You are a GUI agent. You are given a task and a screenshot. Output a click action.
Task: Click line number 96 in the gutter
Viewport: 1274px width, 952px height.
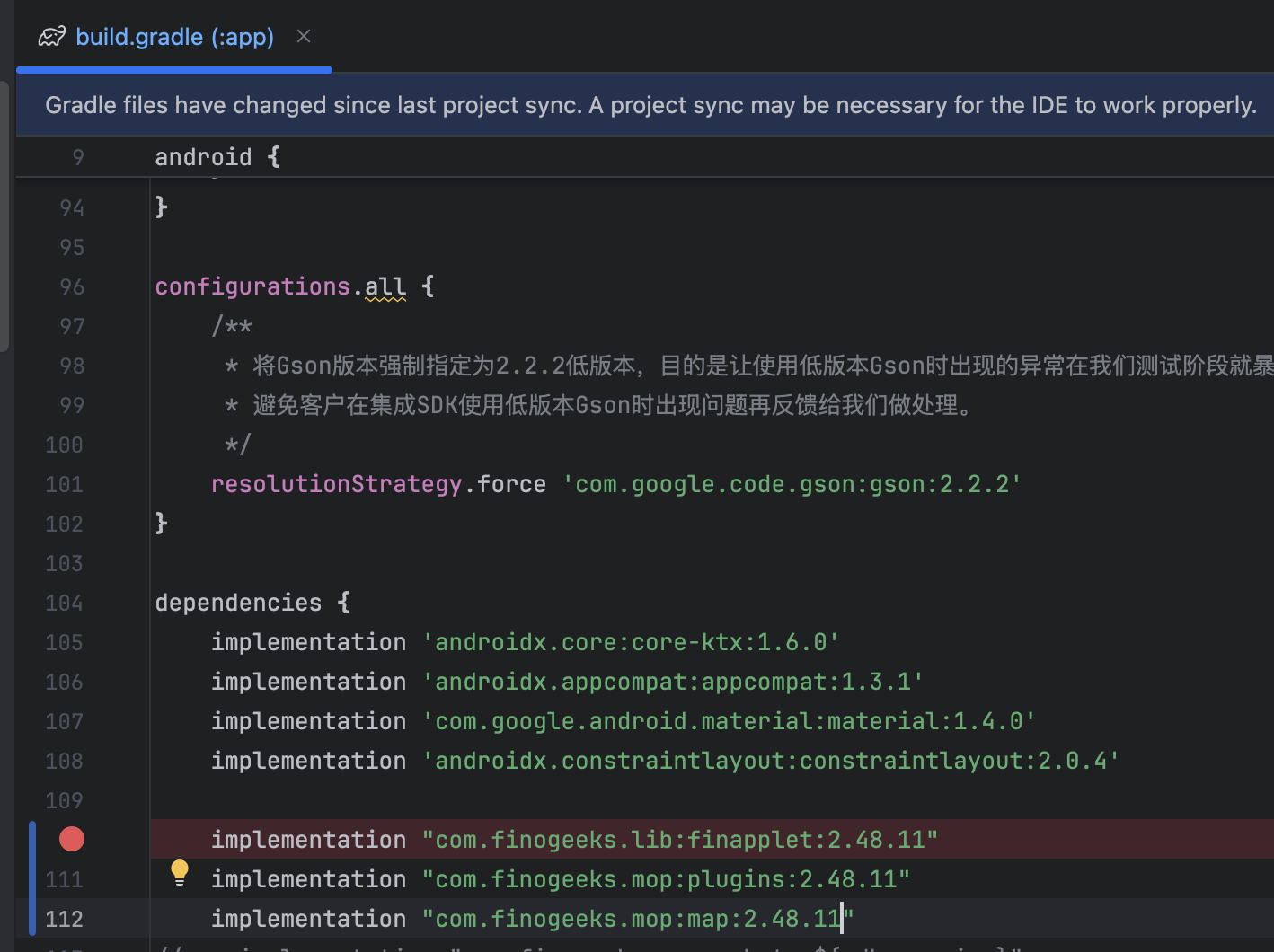72,286
